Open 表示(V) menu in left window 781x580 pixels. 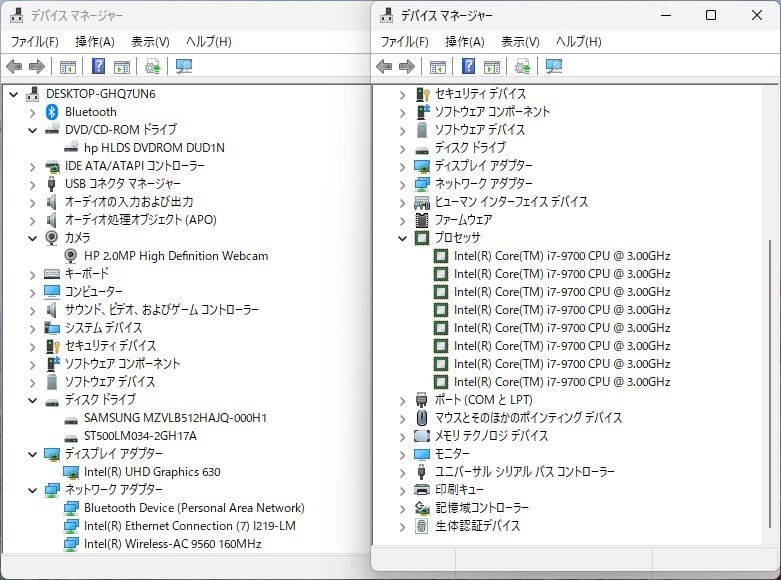pos(150,41)
